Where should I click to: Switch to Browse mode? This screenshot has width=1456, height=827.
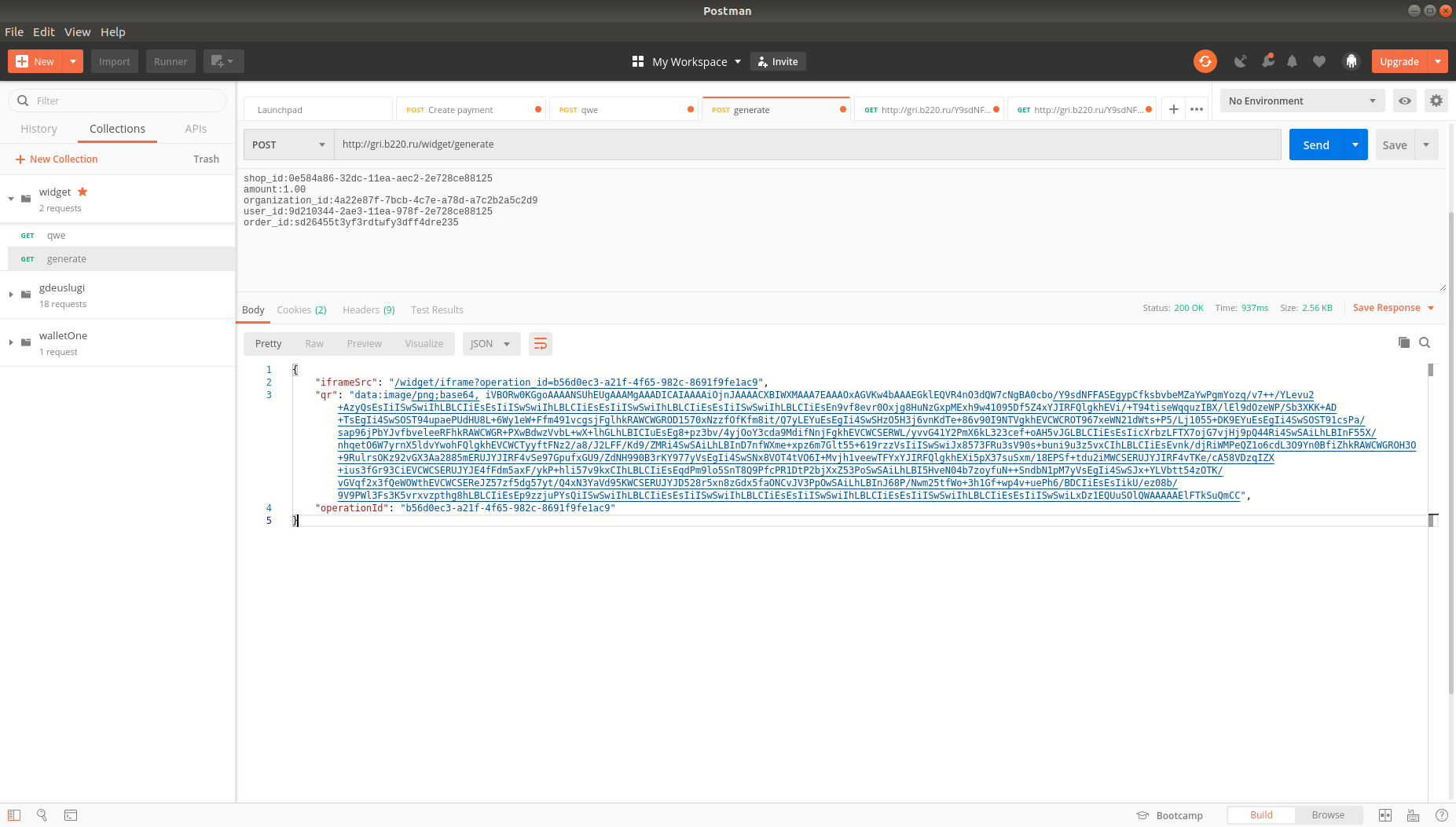(x=1328, y=815)
